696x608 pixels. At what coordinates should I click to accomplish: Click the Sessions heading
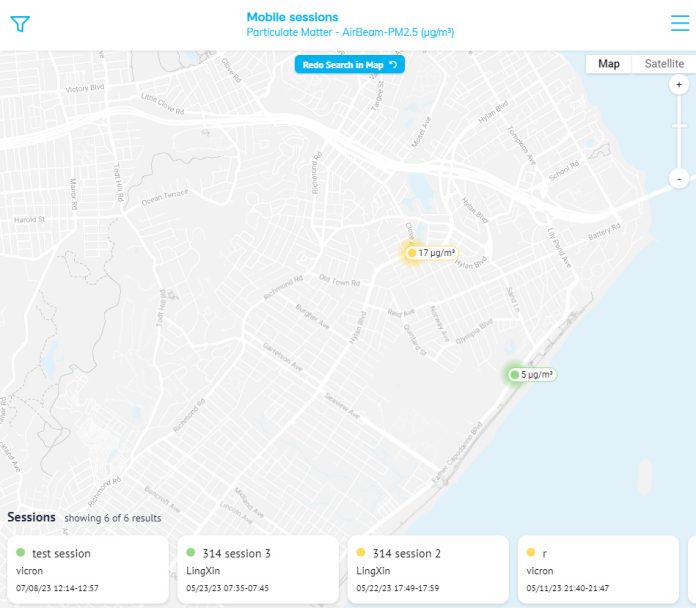(32, 517)
